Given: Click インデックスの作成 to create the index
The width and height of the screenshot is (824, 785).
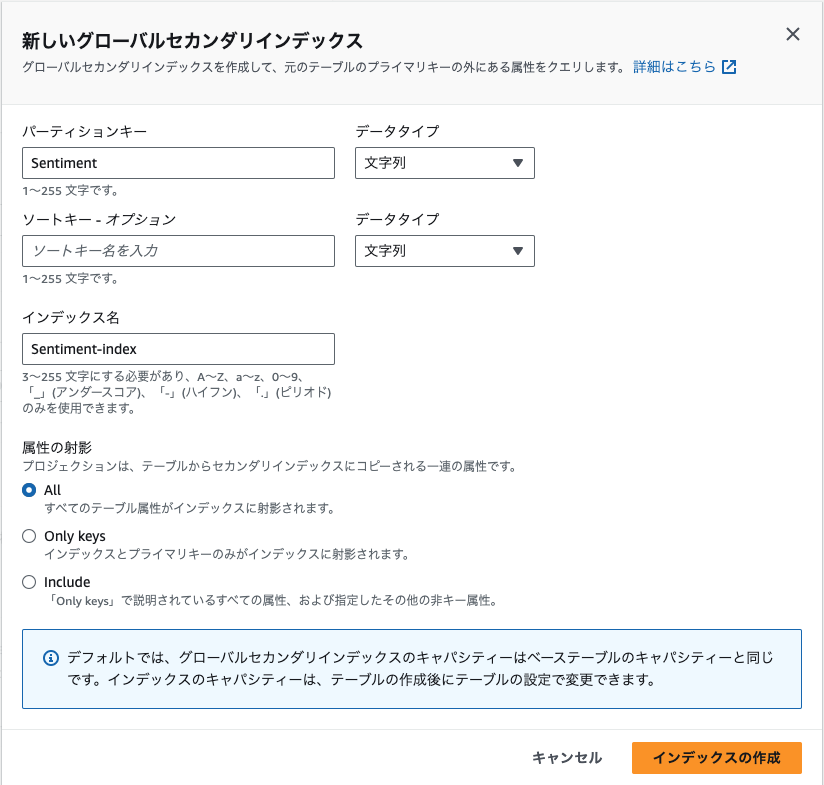Looking at the screenshot, I should coord(718,758).
